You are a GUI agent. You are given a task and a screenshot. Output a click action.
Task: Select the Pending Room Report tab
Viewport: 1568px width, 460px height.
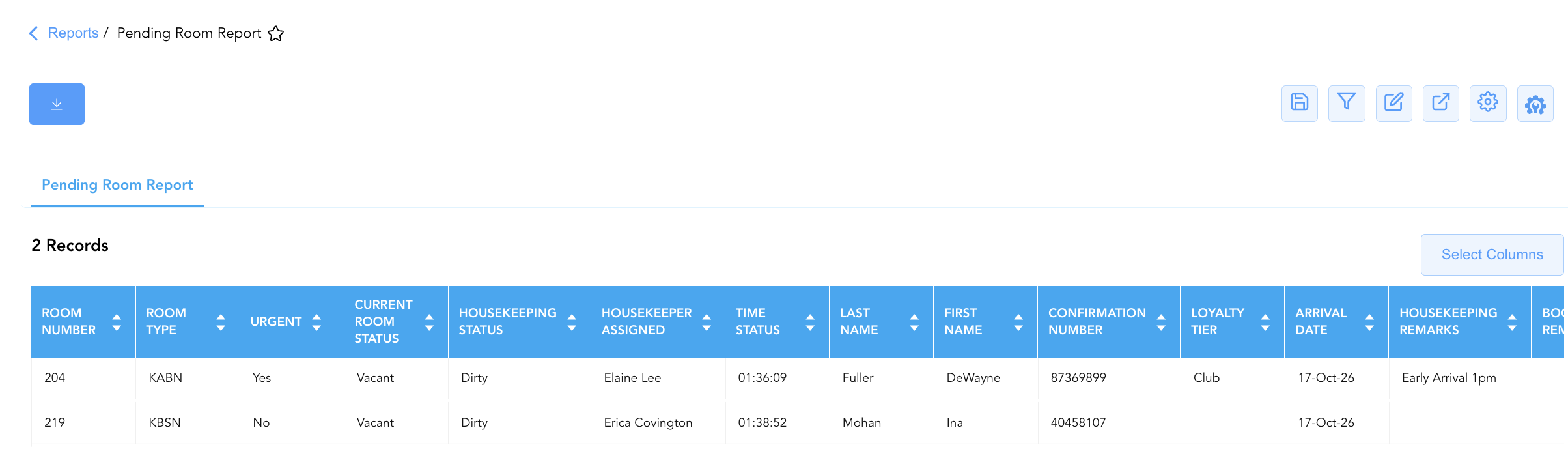pyautogui.click(x=117, y=185)
